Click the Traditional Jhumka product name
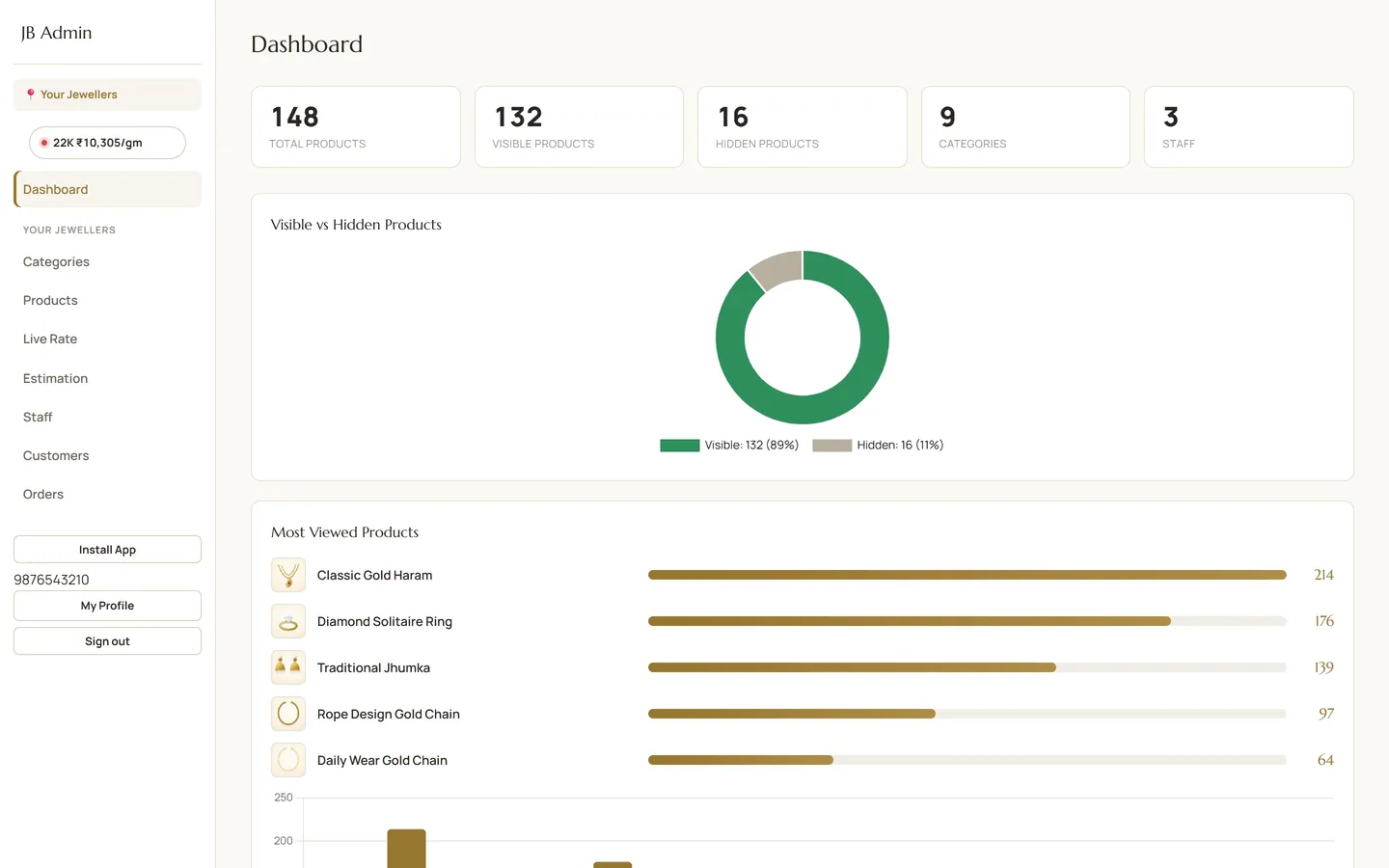The height and width of the screenshot is (868, 1389). click(x=374, y=667)
